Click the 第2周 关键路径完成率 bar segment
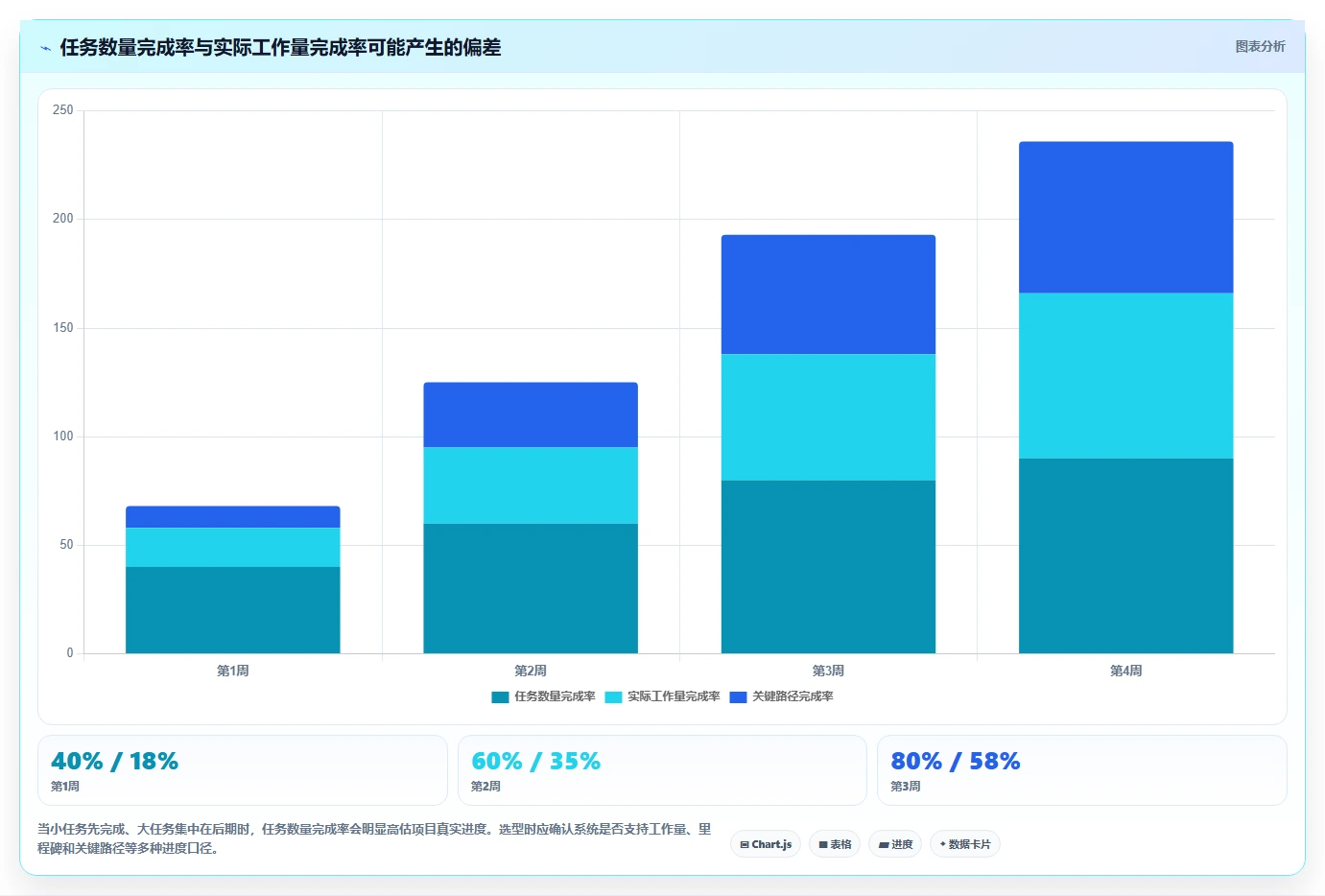The image size is (1325, 896). (x=531, y=414)
